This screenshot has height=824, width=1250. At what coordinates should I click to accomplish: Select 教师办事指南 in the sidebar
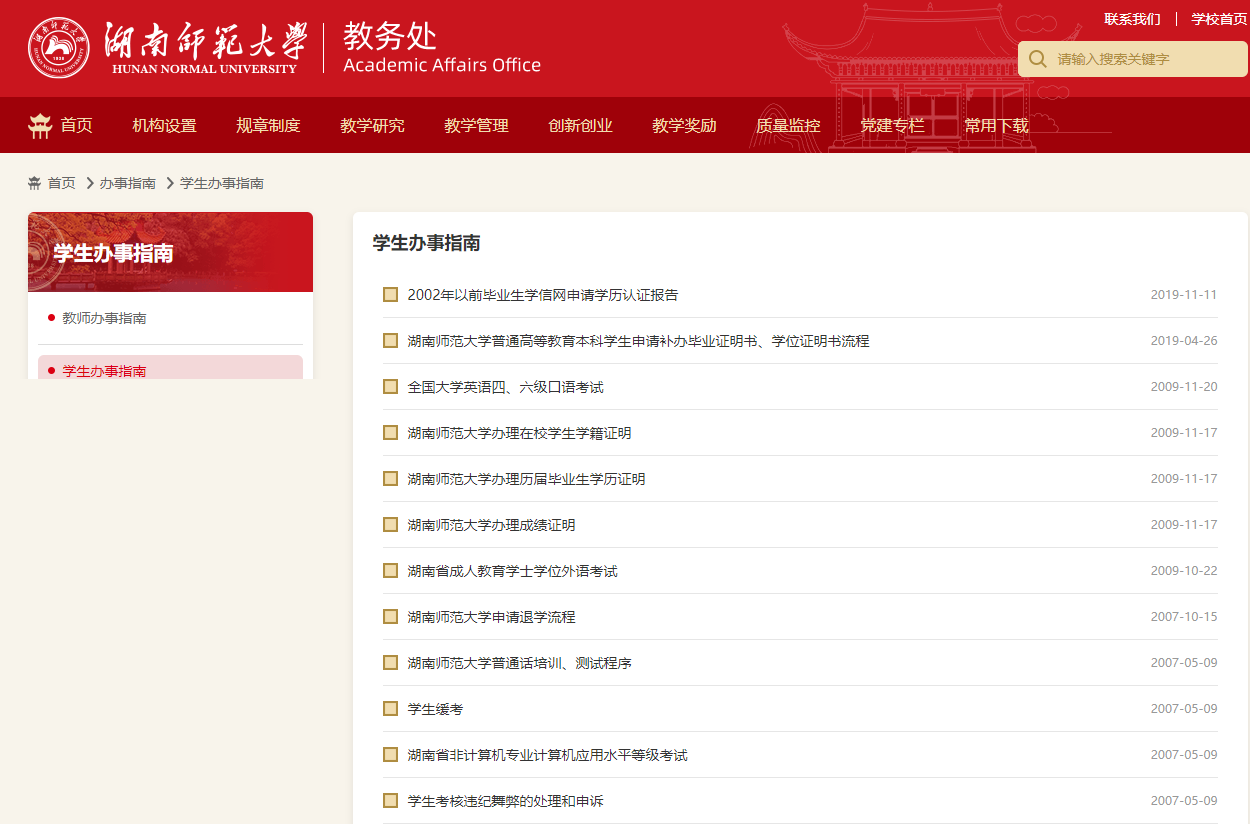104,318
